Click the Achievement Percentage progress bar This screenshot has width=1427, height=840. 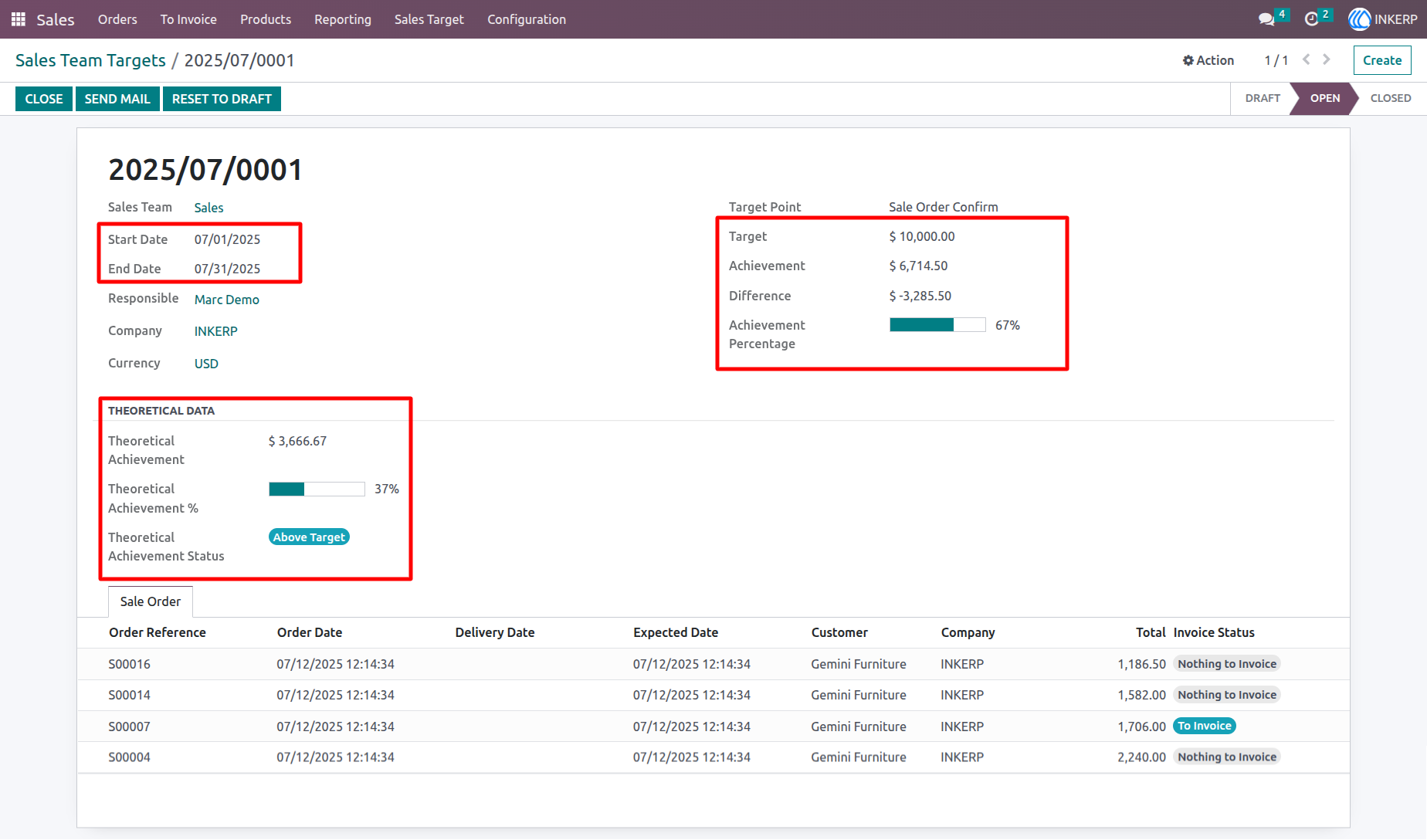[x=937, y=325]
